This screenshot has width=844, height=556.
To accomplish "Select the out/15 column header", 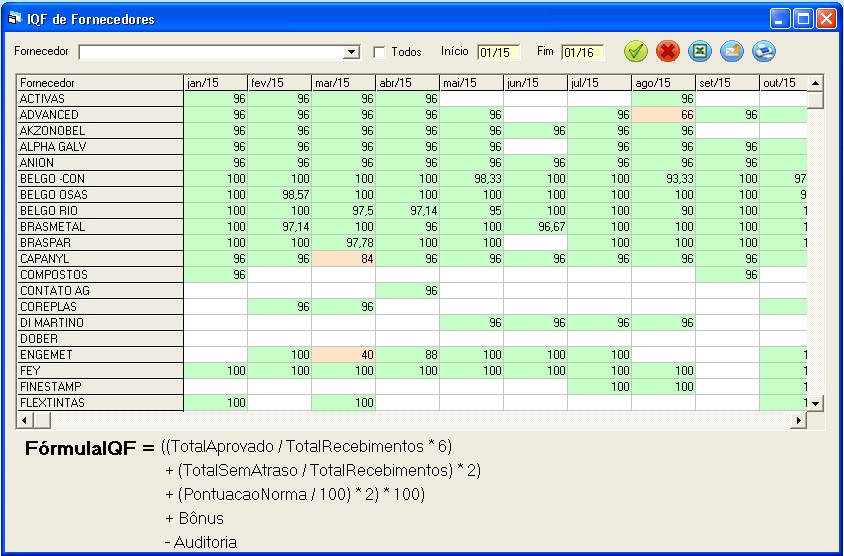I will tap(784, 83).
